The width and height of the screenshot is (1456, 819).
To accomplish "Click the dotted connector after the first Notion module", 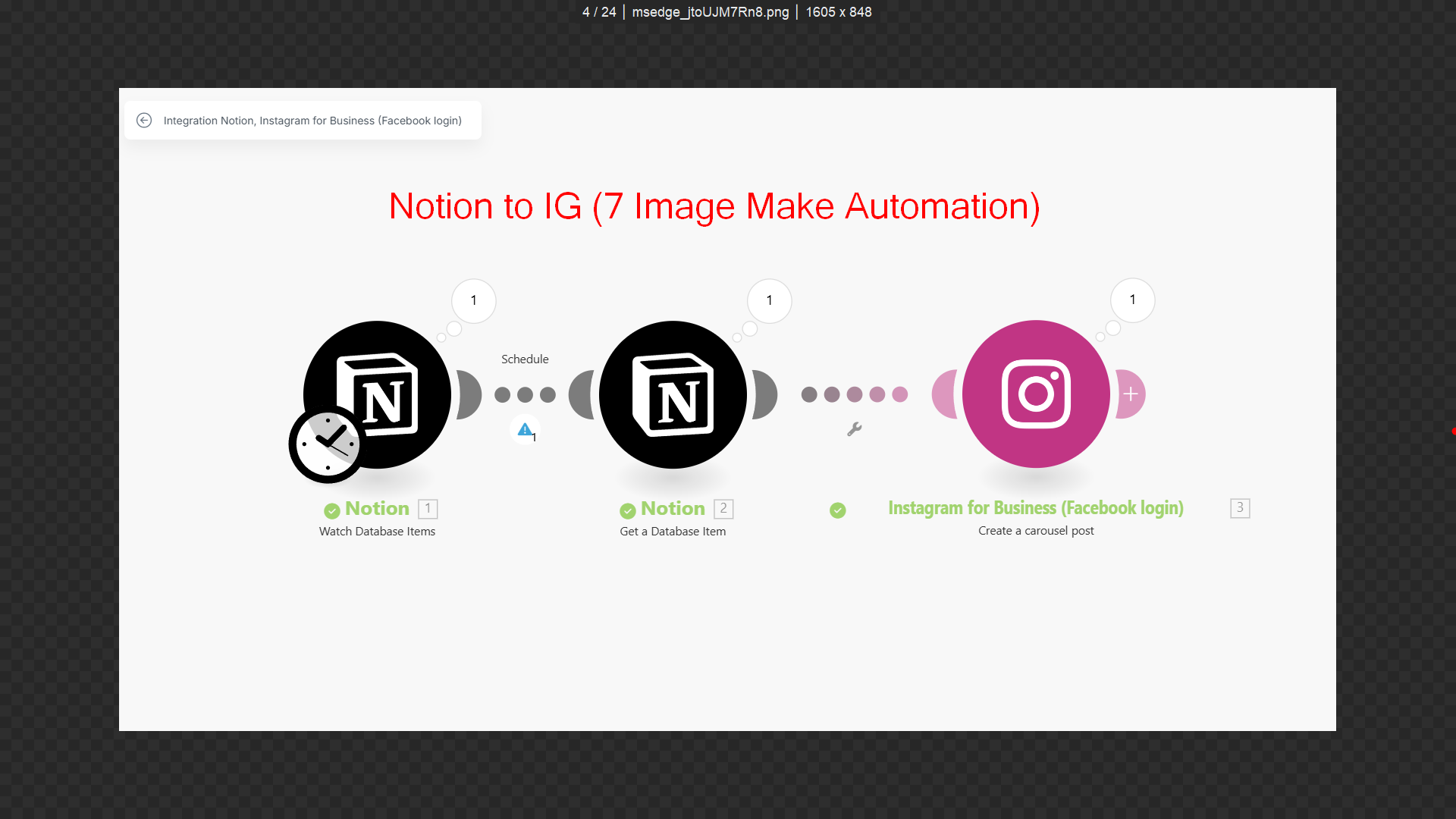I will pos(525,395).
